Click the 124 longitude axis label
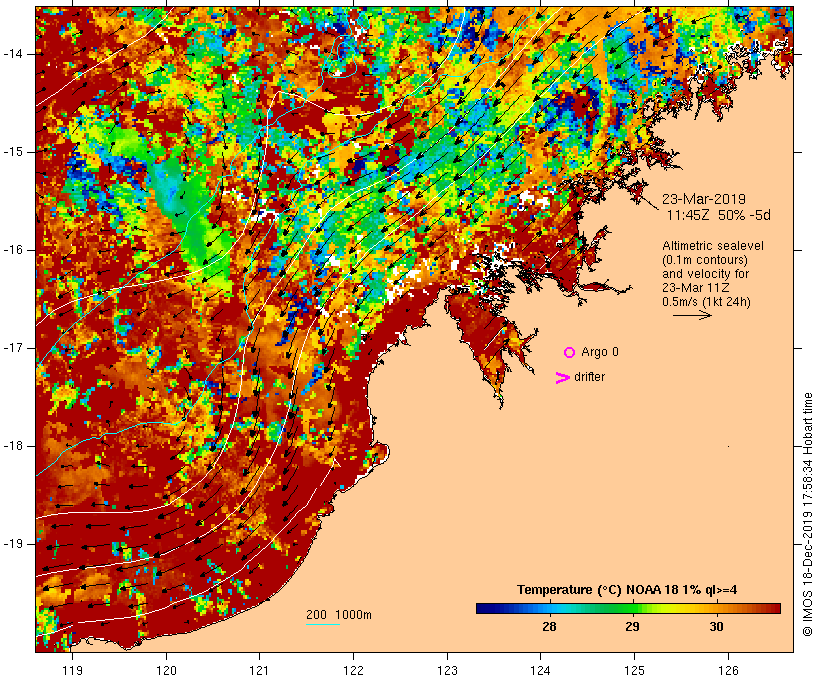 (x=541, y=670)
